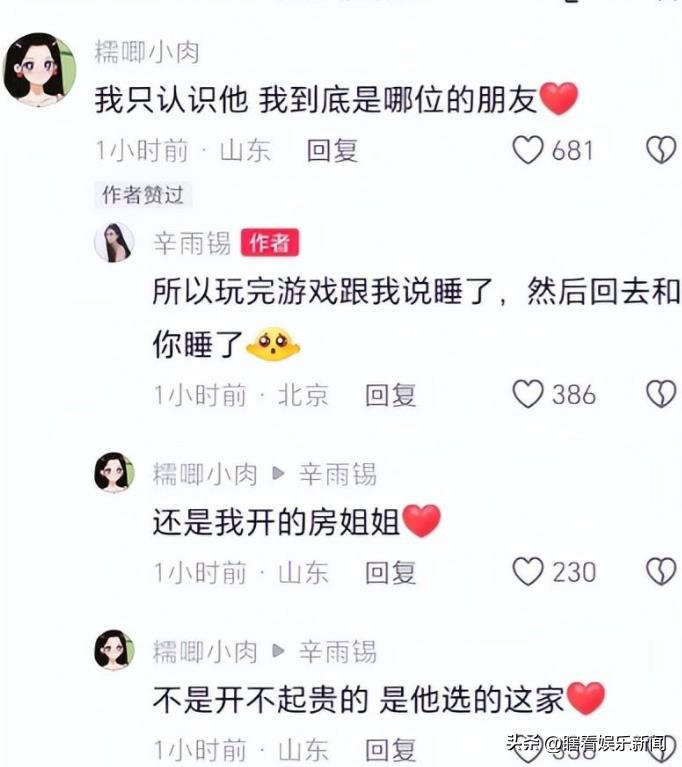The image size is (682, 767).
Task: Like the reply with 230 likes
Action: (528, 572)
